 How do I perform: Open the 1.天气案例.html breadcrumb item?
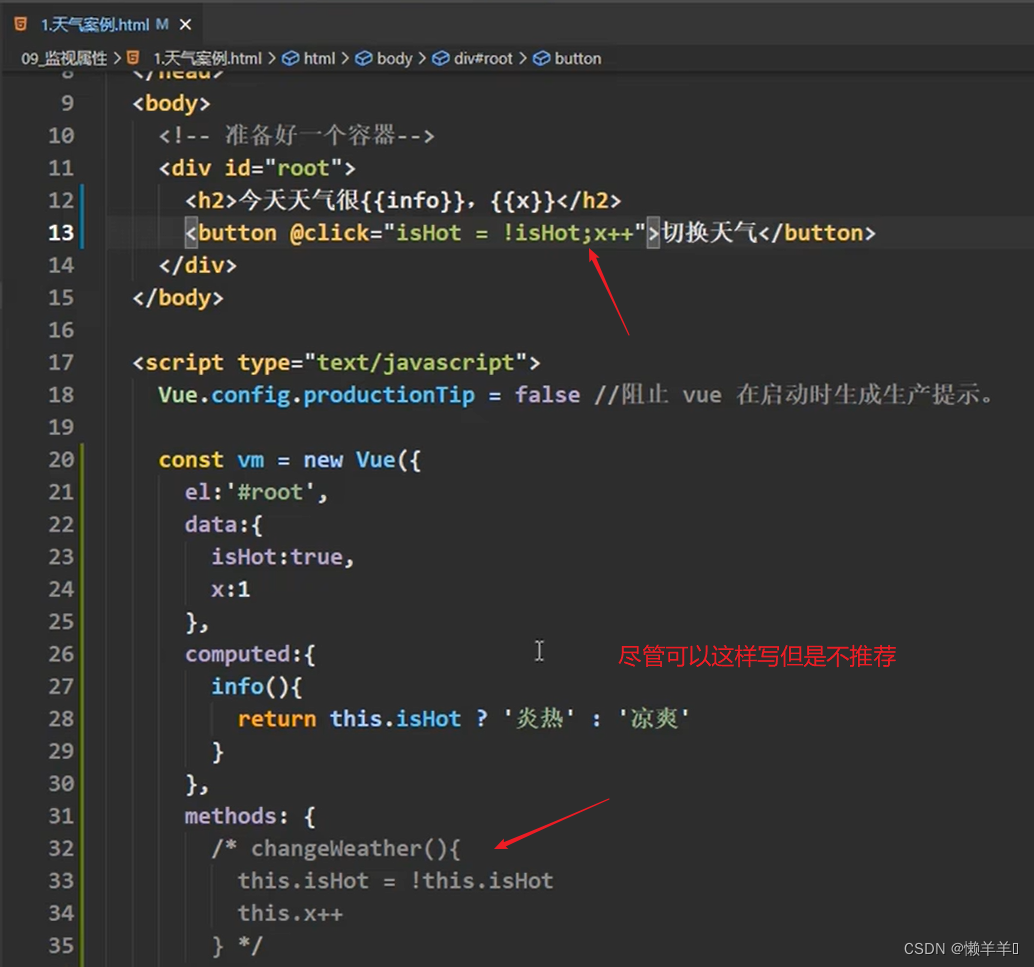[208, 59]
